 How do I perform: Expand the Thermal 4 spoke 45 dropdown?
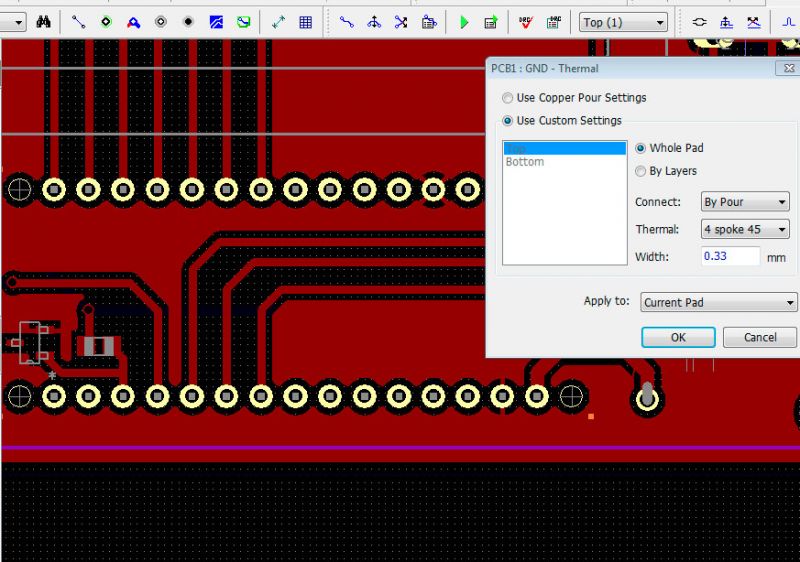(744, 229)
